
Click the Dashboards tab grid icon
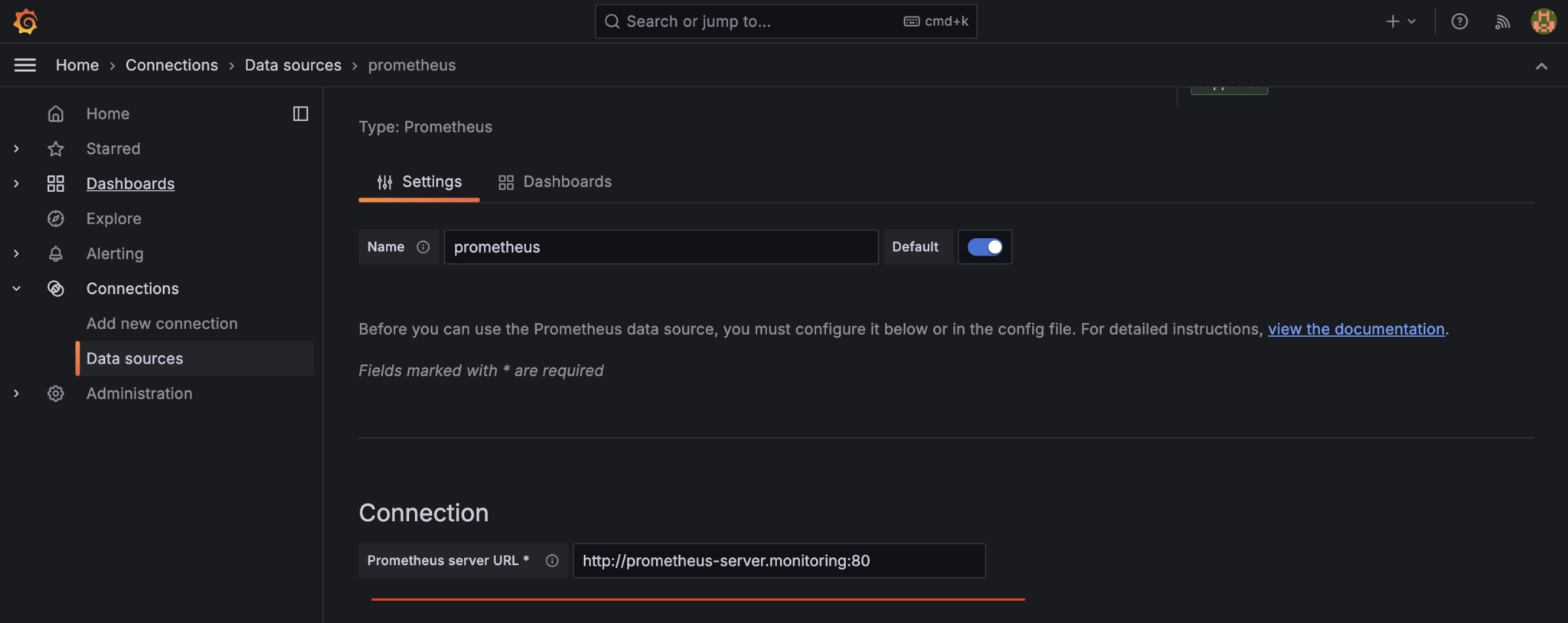coord(506,182)
